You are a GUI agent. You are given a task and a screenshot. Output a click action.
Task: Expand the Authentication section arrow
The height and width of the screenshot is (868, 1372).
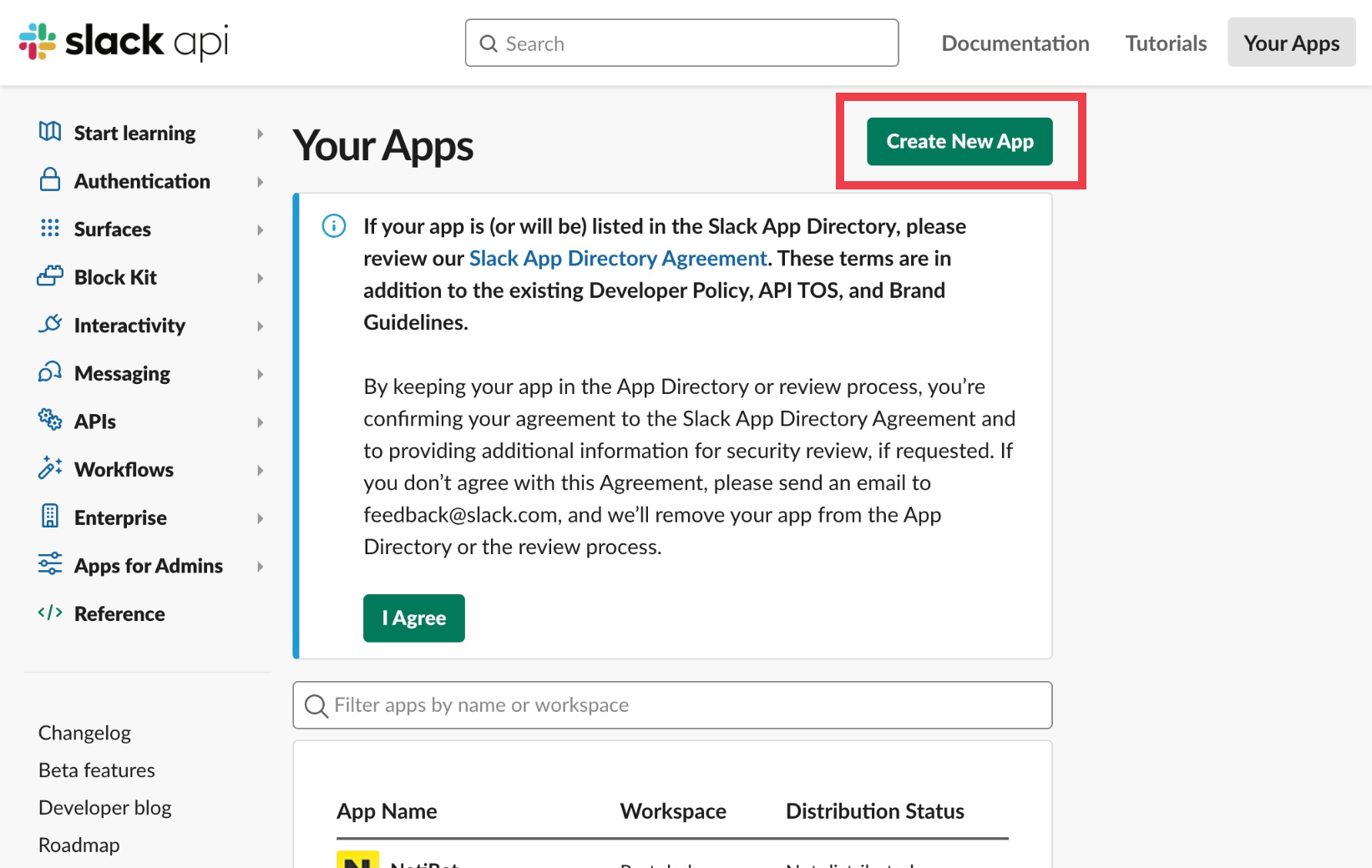click(261, 182)
